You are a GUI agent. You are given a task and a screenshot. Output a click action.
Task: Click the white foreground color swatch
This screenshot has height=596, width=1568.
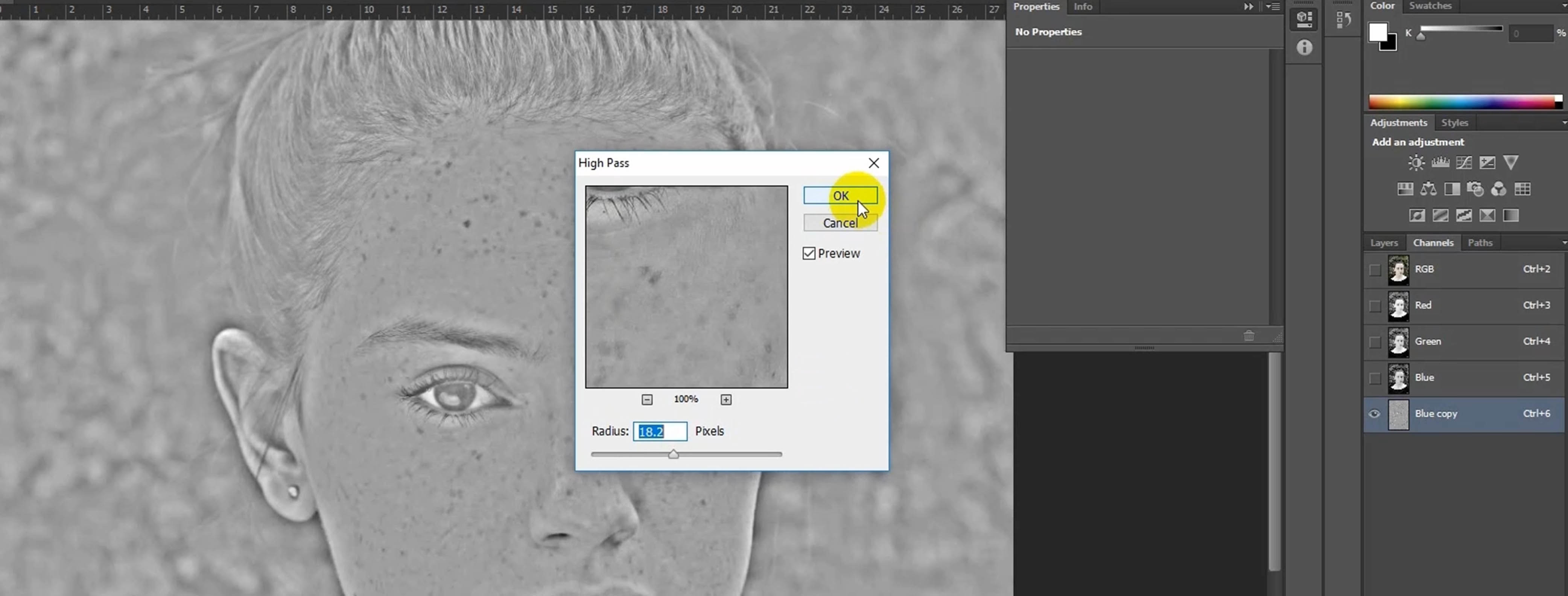point(1378,32)
